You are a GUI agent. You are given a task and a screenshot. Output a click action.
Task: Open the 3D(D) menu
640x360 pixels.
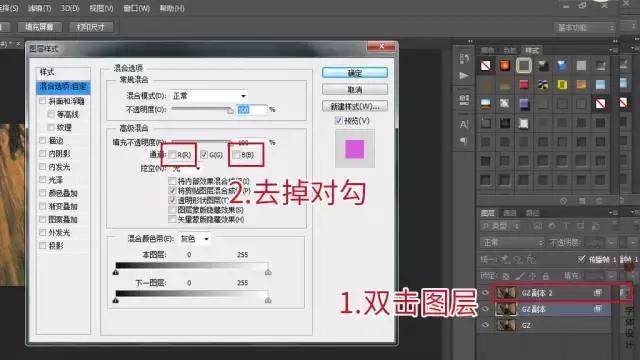coord(69,8)
